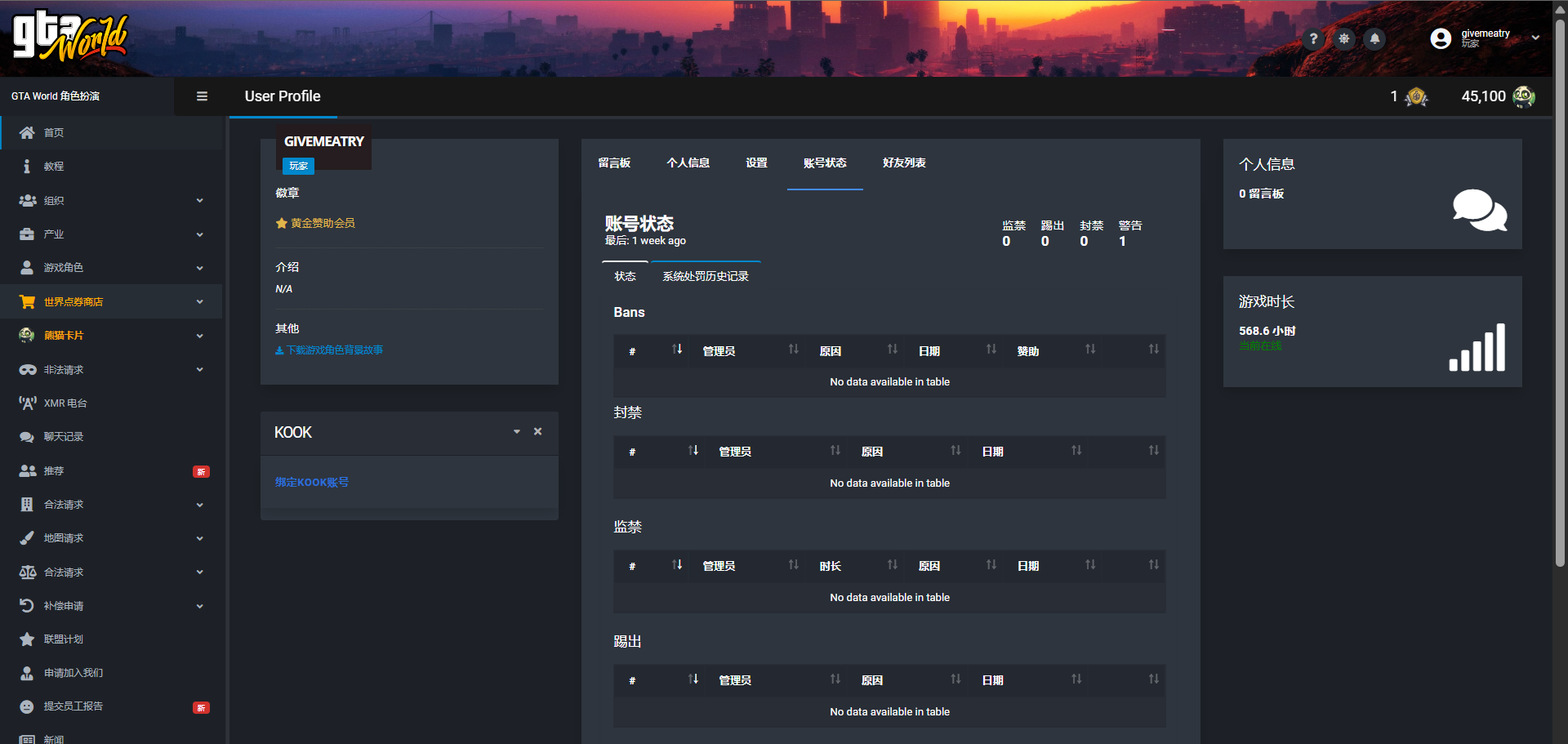
Task: Open 新闻 sidebar item
Action: point(111,737)
